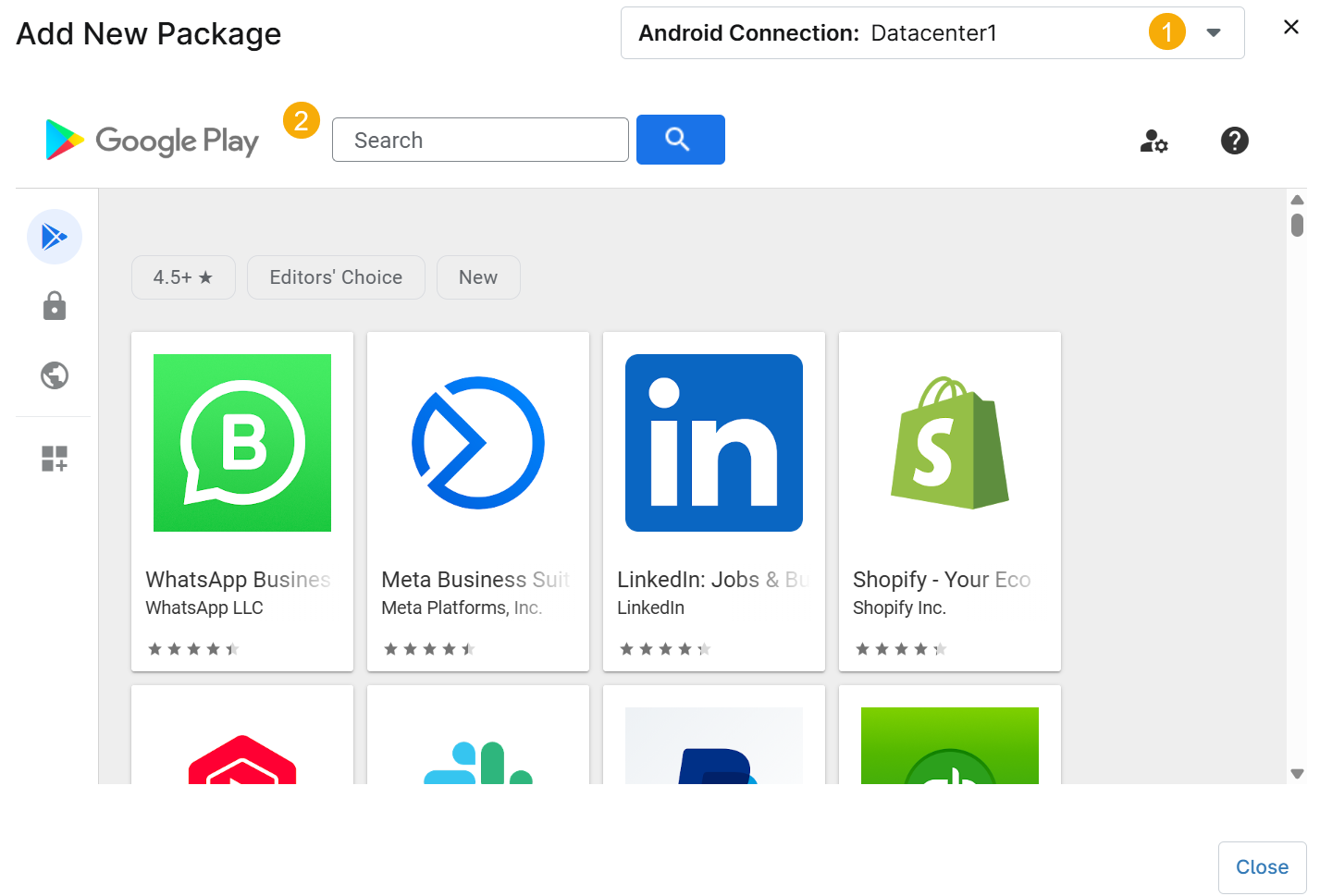The height and width of the screenshot is (896, 1320).
Task: Toggle the New filter chip
Action: tap(478, 277)
